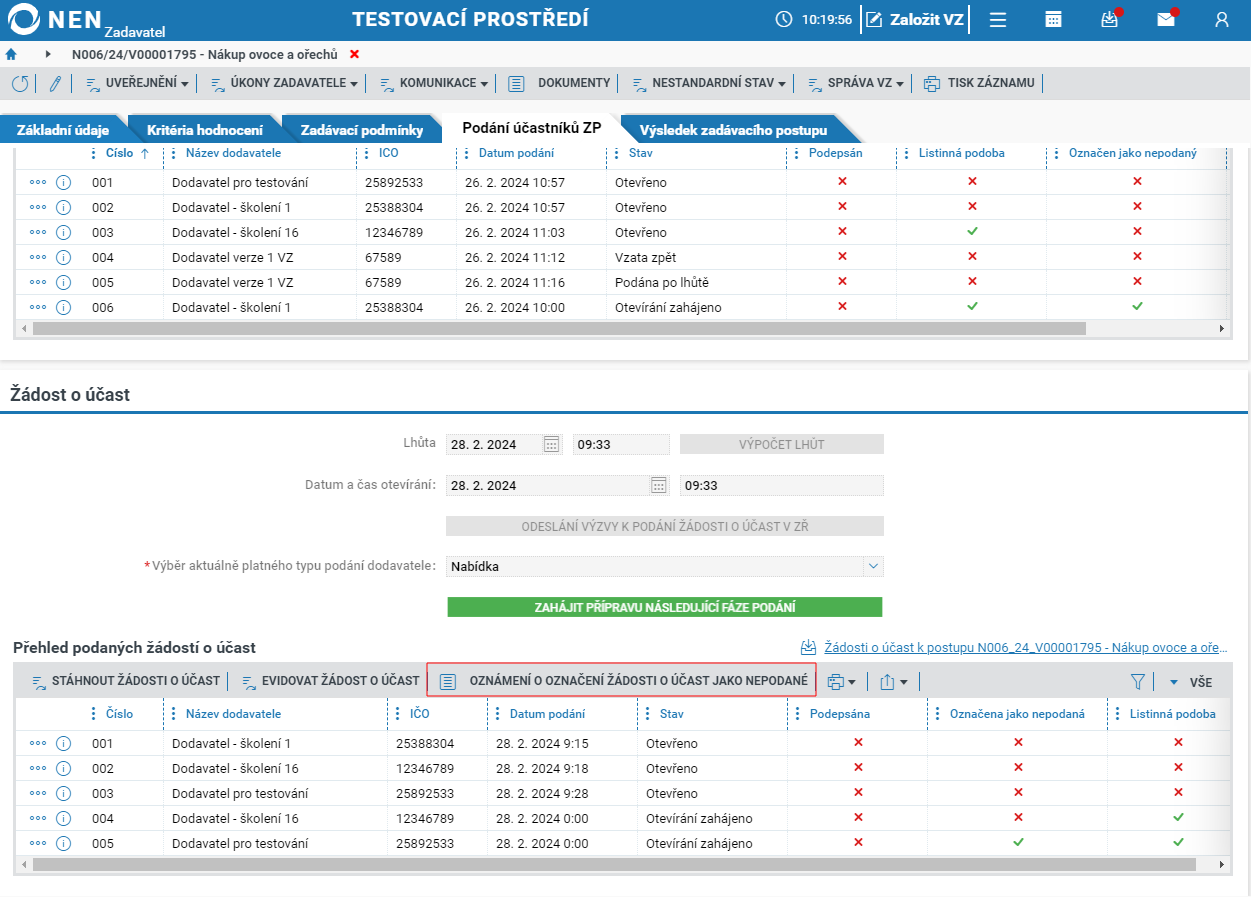The image size is (1251, 897).
Task: Show info for request 001 Dodavatel - školení 1
Action: point(63,744)
